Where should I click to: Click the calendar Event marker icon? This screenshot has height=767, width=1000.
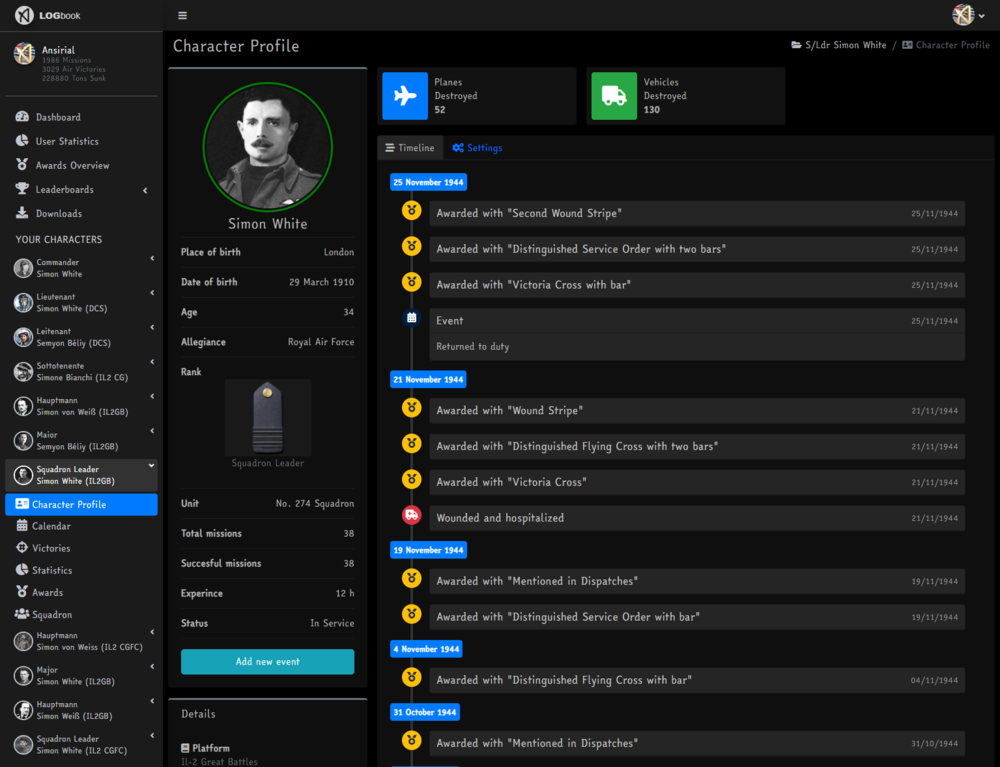coord(412,318)
